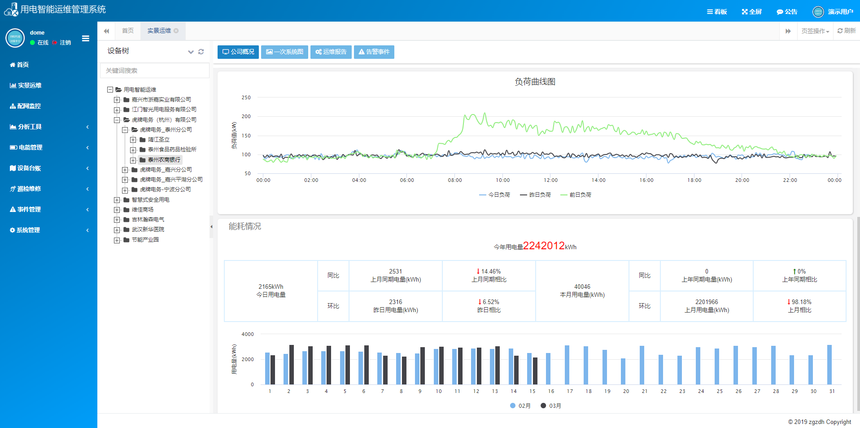Select the 吉林瀚森电气 folder icon
The width and height of the screenshot is (860, 428).
click(127, 219)
